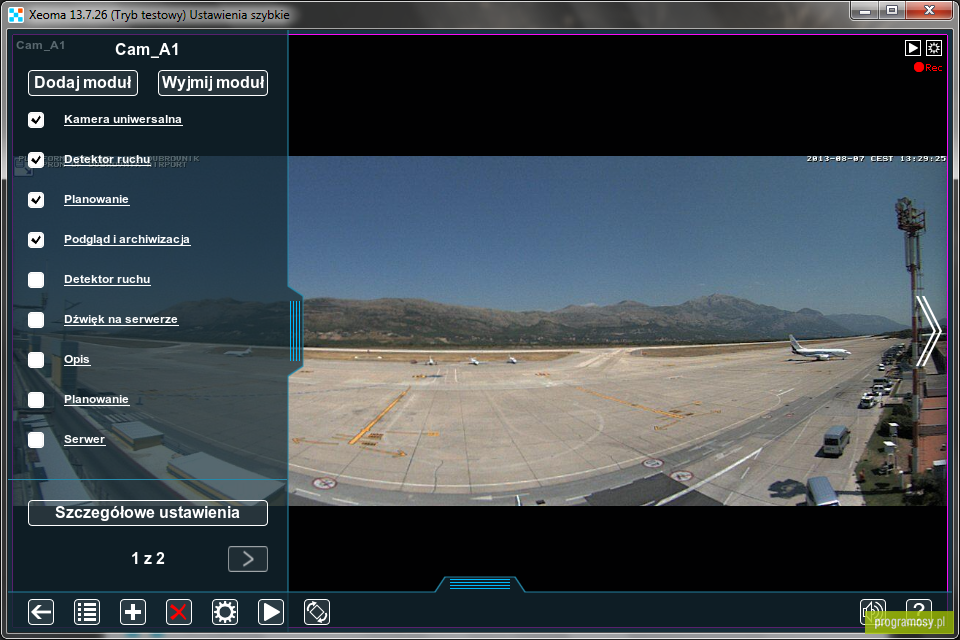Click Dodaj moduł button

click(x=83, y=83)
